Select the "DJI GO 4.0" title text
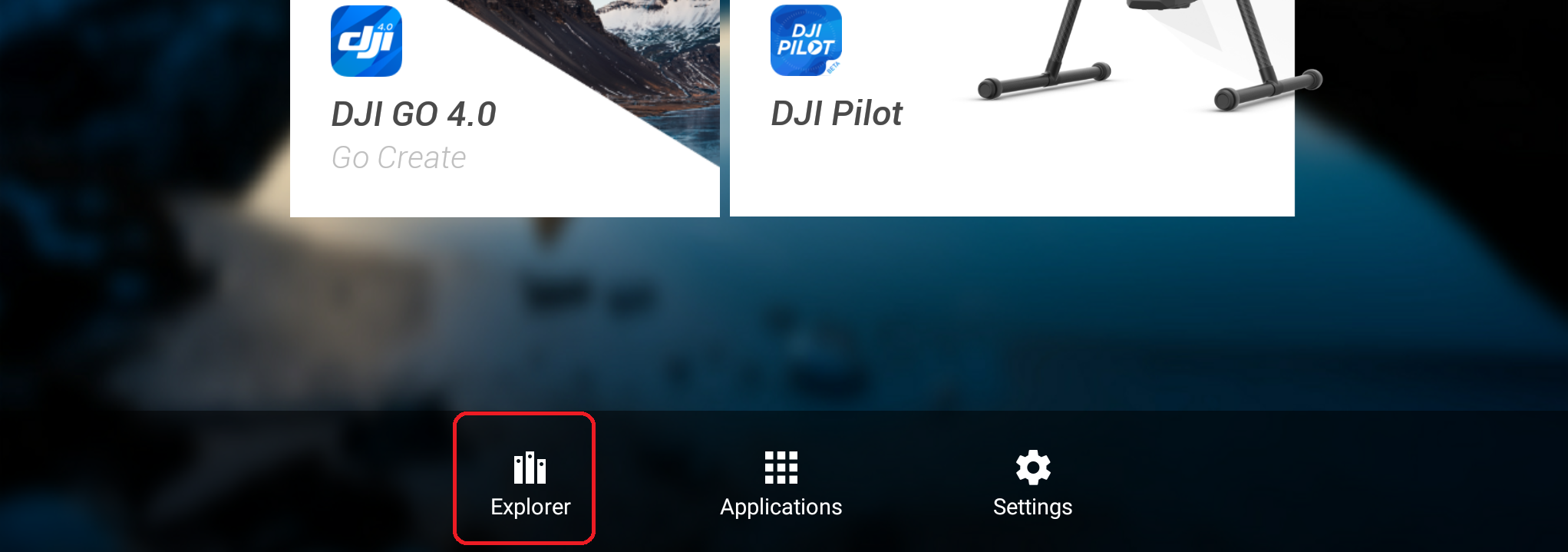Viewport: 1568px width, 552px height. tap(414, 114)
